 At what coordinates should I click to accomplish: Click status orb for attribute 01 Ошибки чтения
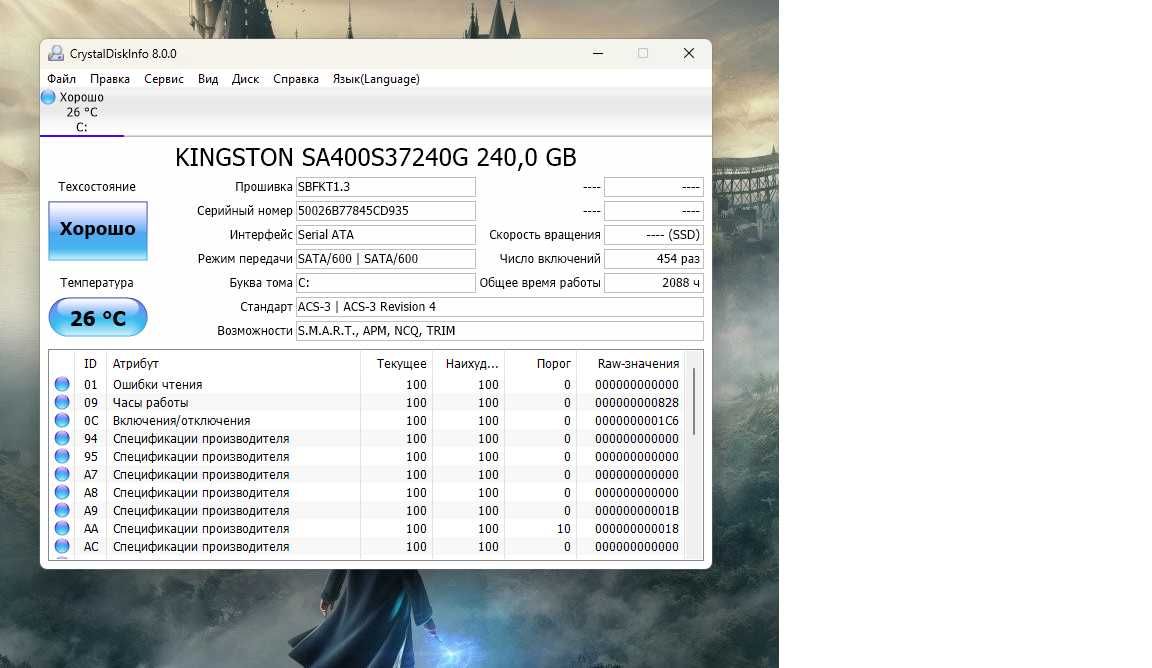tap(62, 384)
